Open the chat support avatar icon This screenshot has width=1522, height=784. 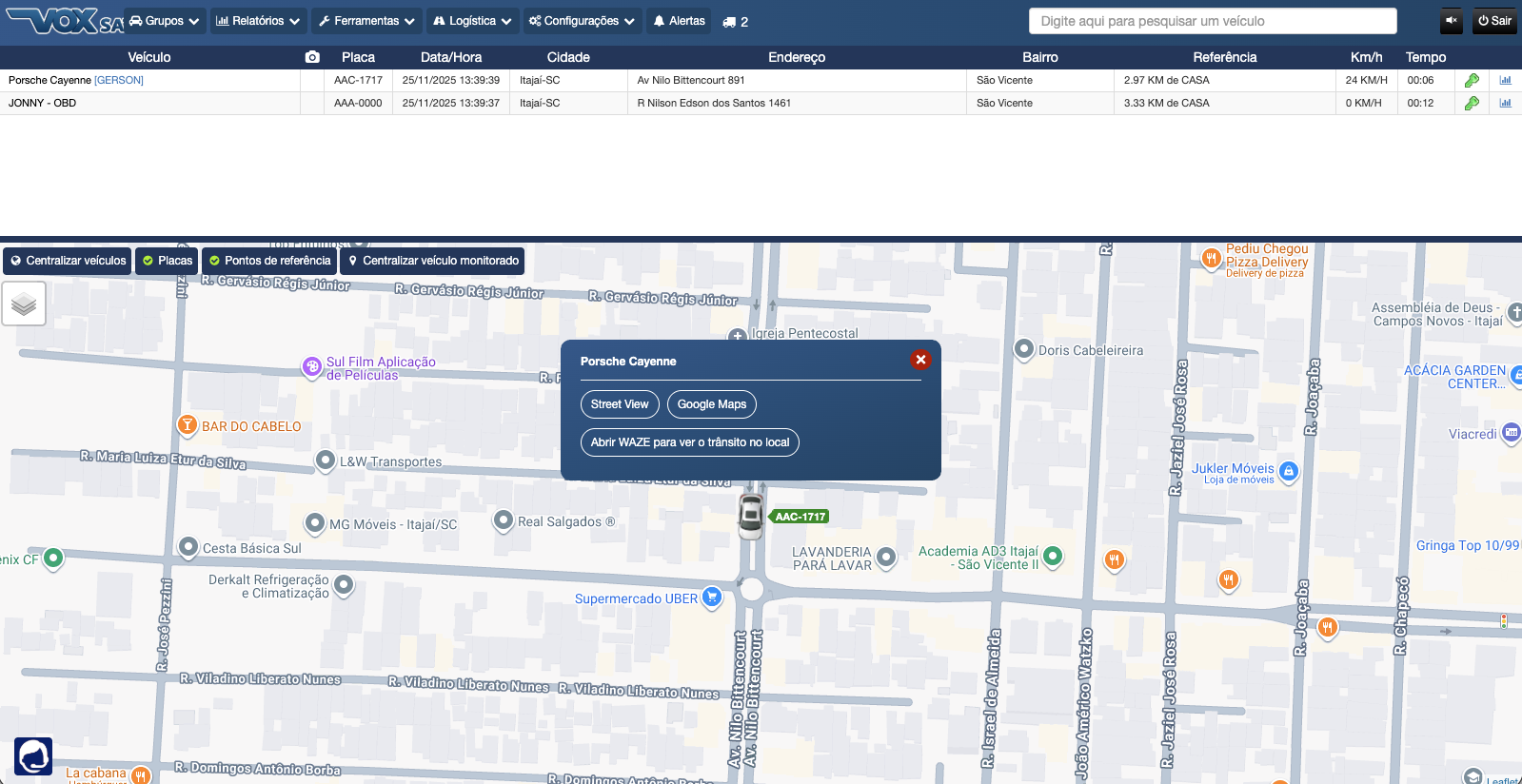point(33,756)
